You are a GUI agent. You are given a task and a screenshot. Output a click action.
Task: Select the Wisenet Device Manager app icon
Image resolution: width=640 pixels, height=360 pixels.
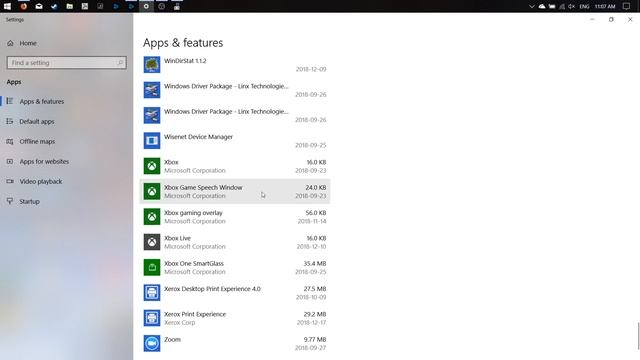click(x=152, y=140)
